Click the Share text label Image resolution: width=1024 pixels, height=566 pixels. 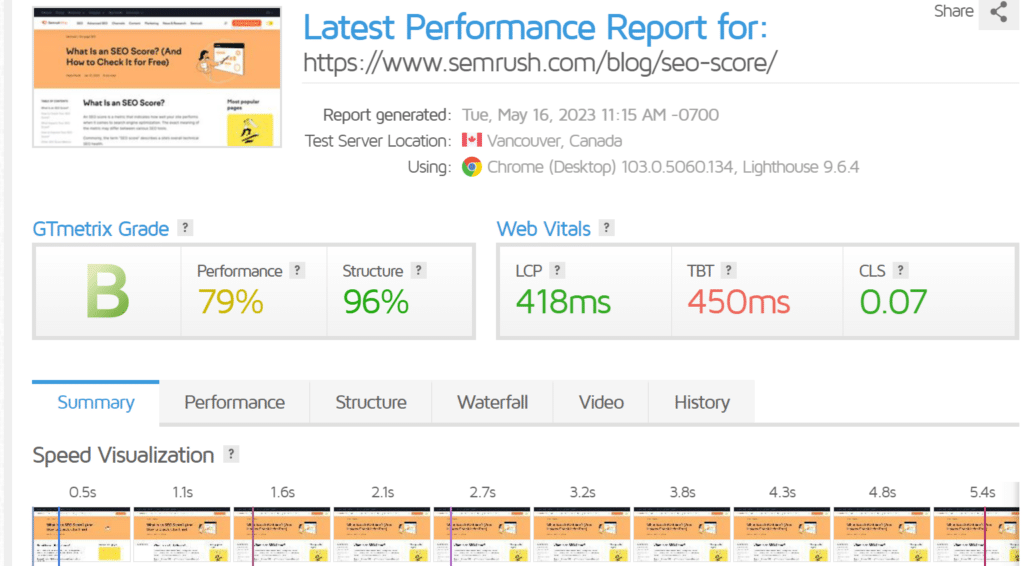pyautogui.click(x=953, y=11)
